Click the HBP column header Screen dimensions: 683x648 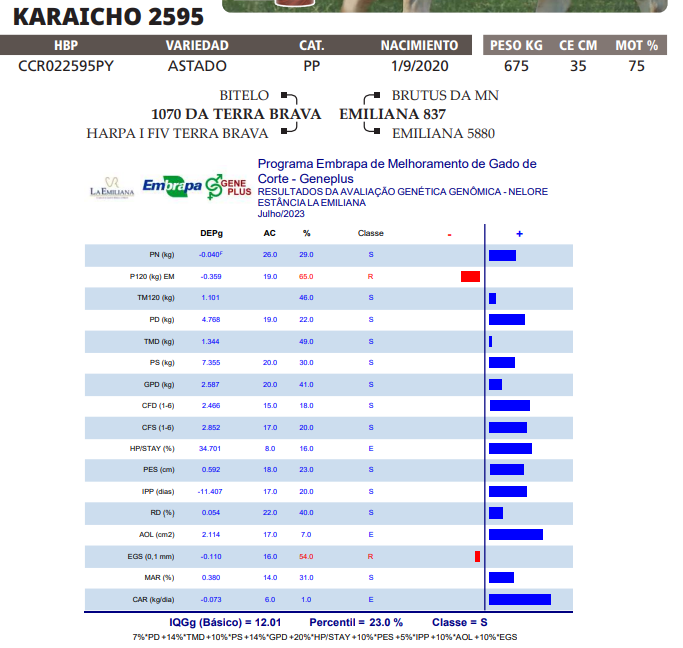[66, 46]
